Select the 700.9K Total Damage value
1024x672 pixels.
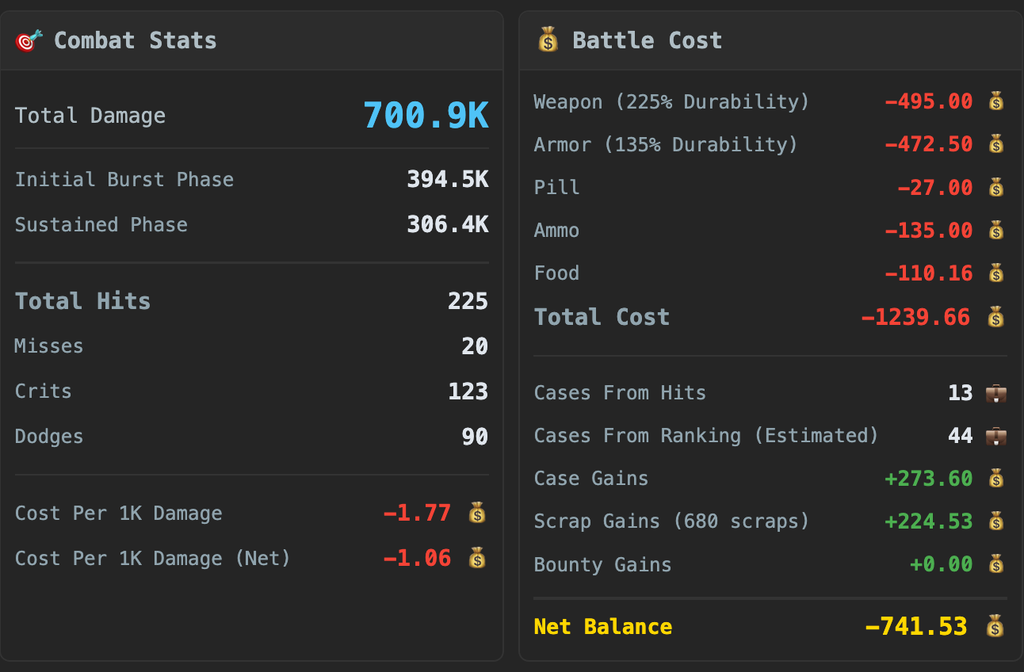[x=426, y=116]
